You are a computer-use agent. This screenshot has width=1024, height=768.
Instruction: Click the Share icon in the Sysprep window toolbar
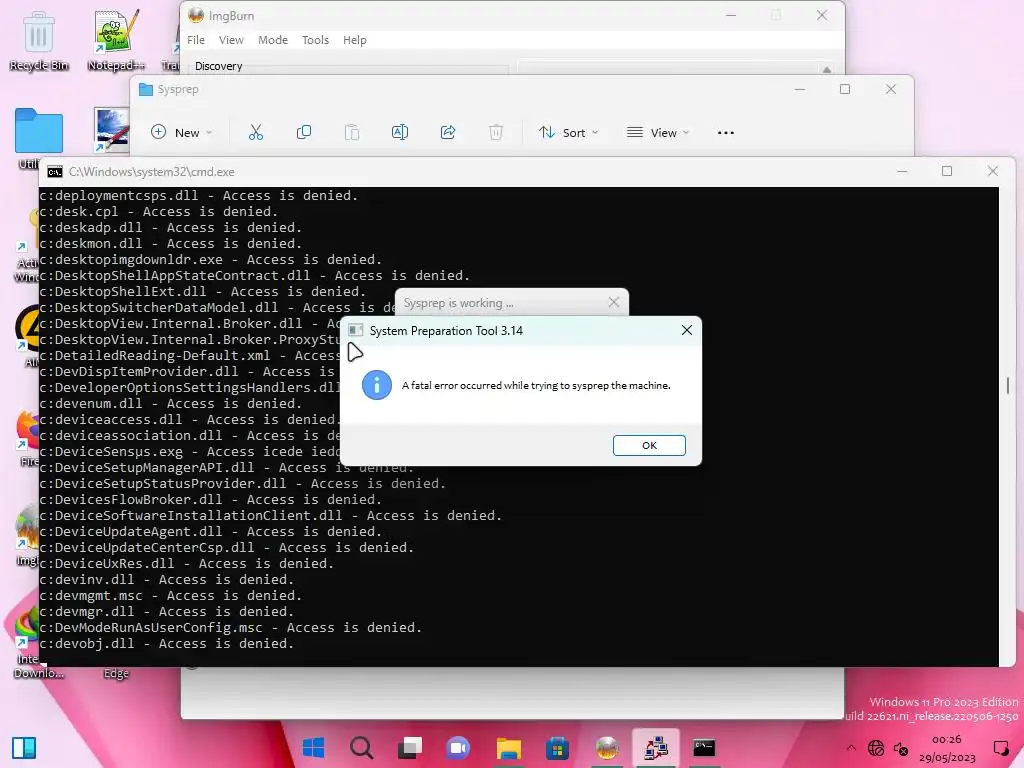click(x=448, y=133)
